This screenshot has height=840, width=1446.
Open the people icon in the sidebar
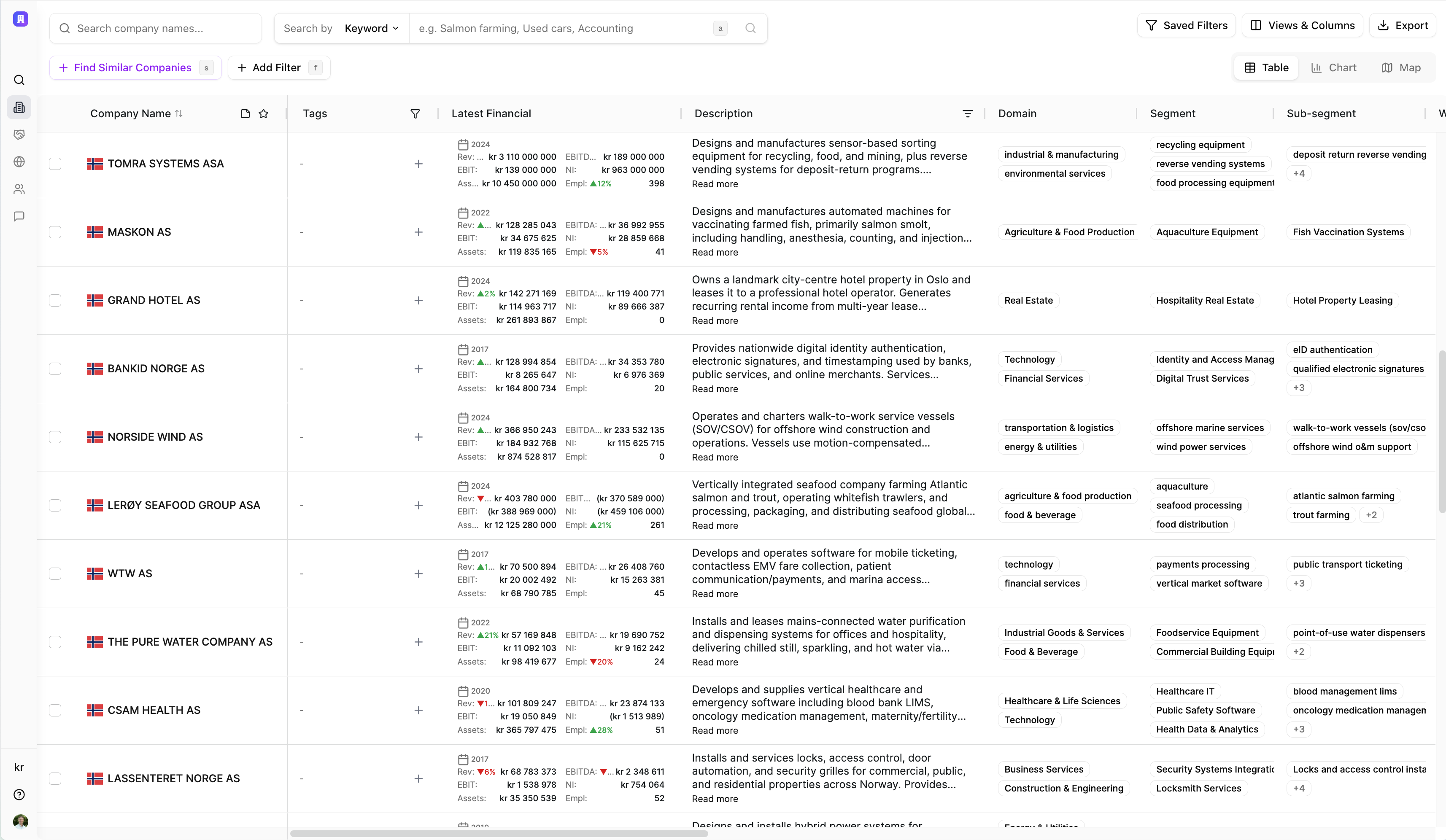click(19, 189)
